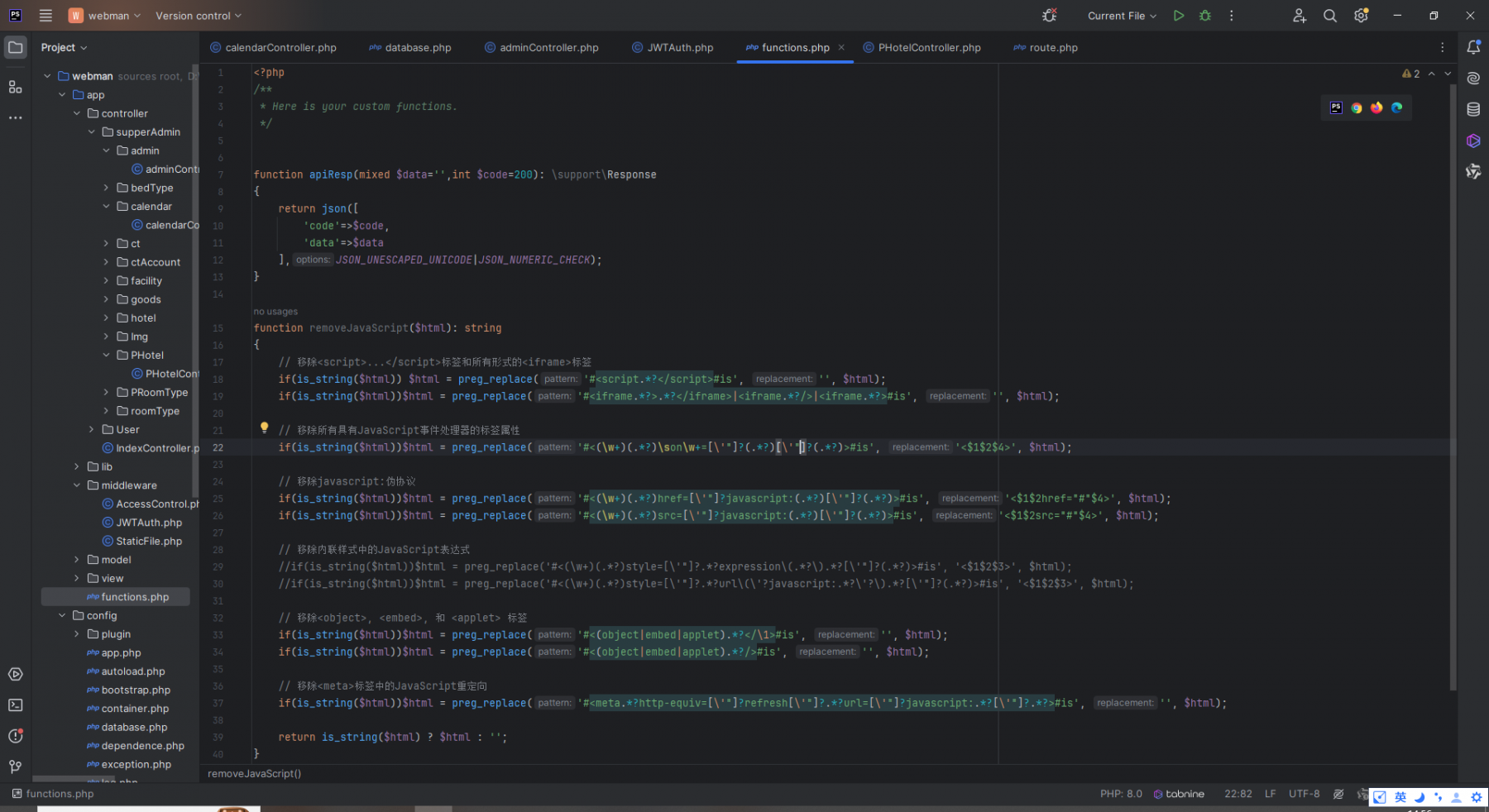The image size is (1489, 812).
Task: Open Search Everywhere magnifier icon
Action: click(1330, 16)
